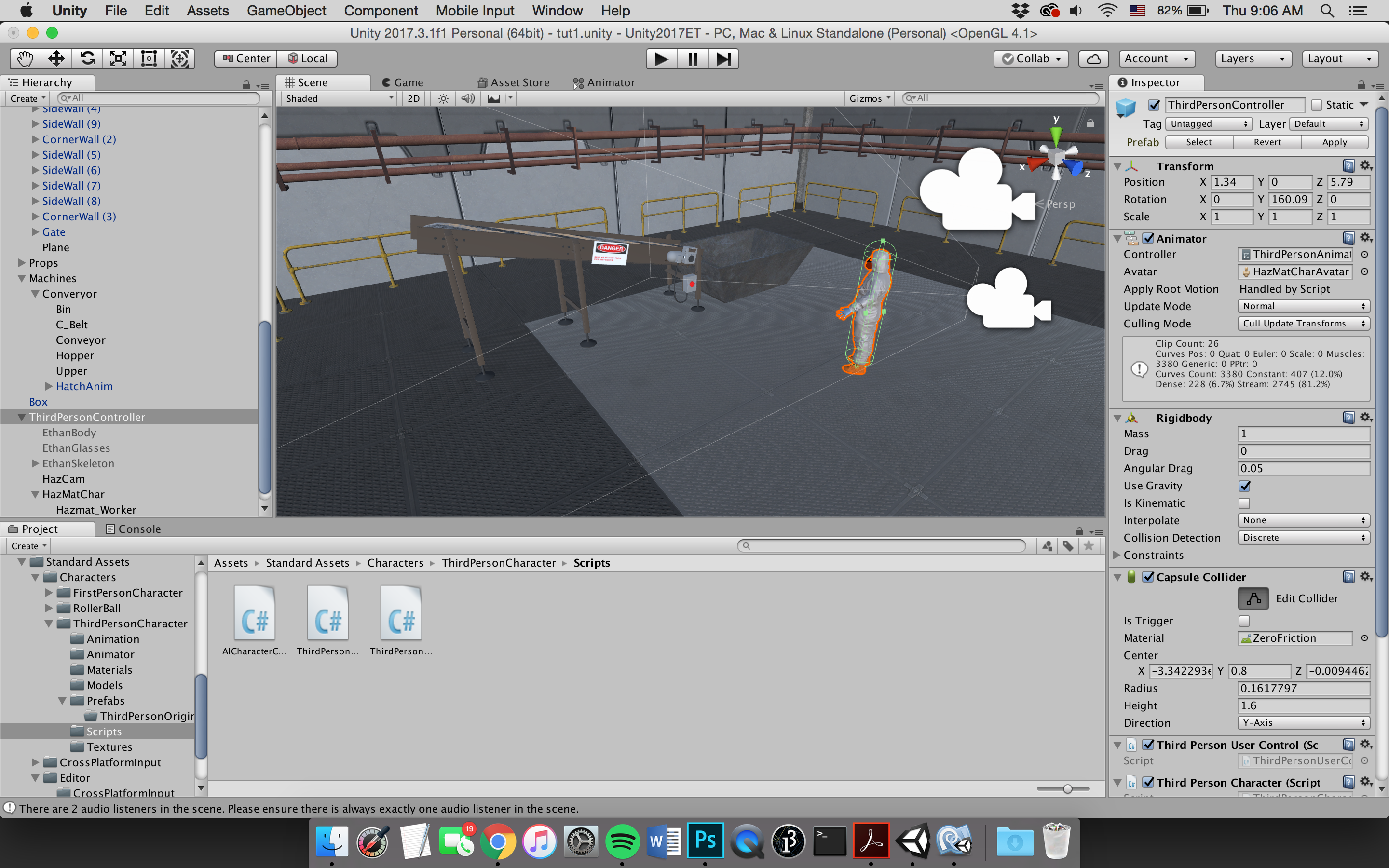Image resolution: width=1389 pixels, height=868 pixels.
Task: Enable the Static checkbox
Action: coord(1317,105)
